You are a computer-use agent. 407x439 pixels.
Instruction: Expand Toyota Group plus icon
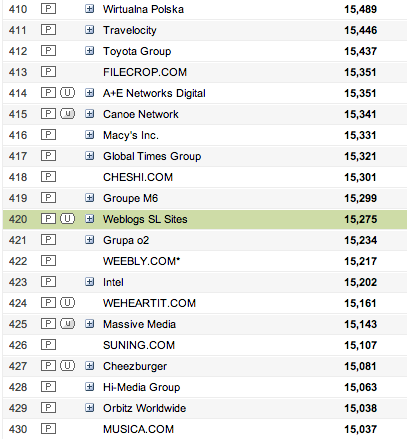[89, 51]
